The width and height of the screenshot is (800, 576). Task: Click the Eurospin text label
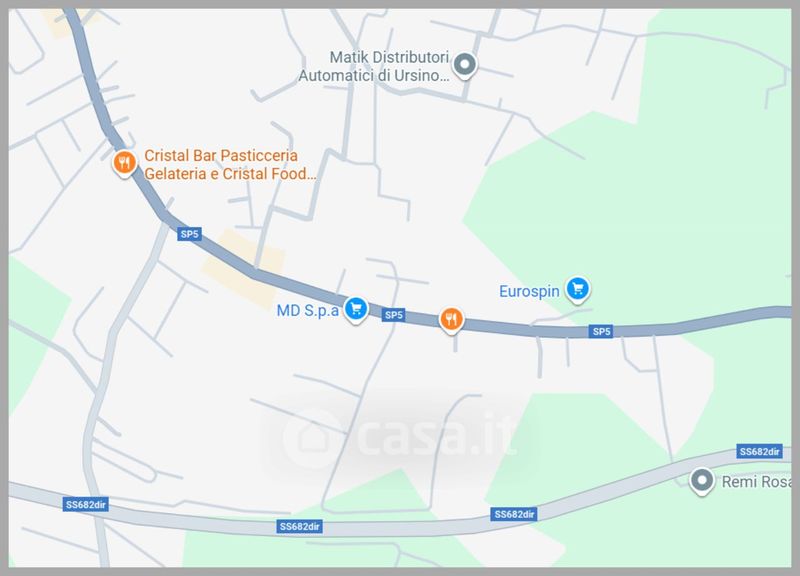529,291
